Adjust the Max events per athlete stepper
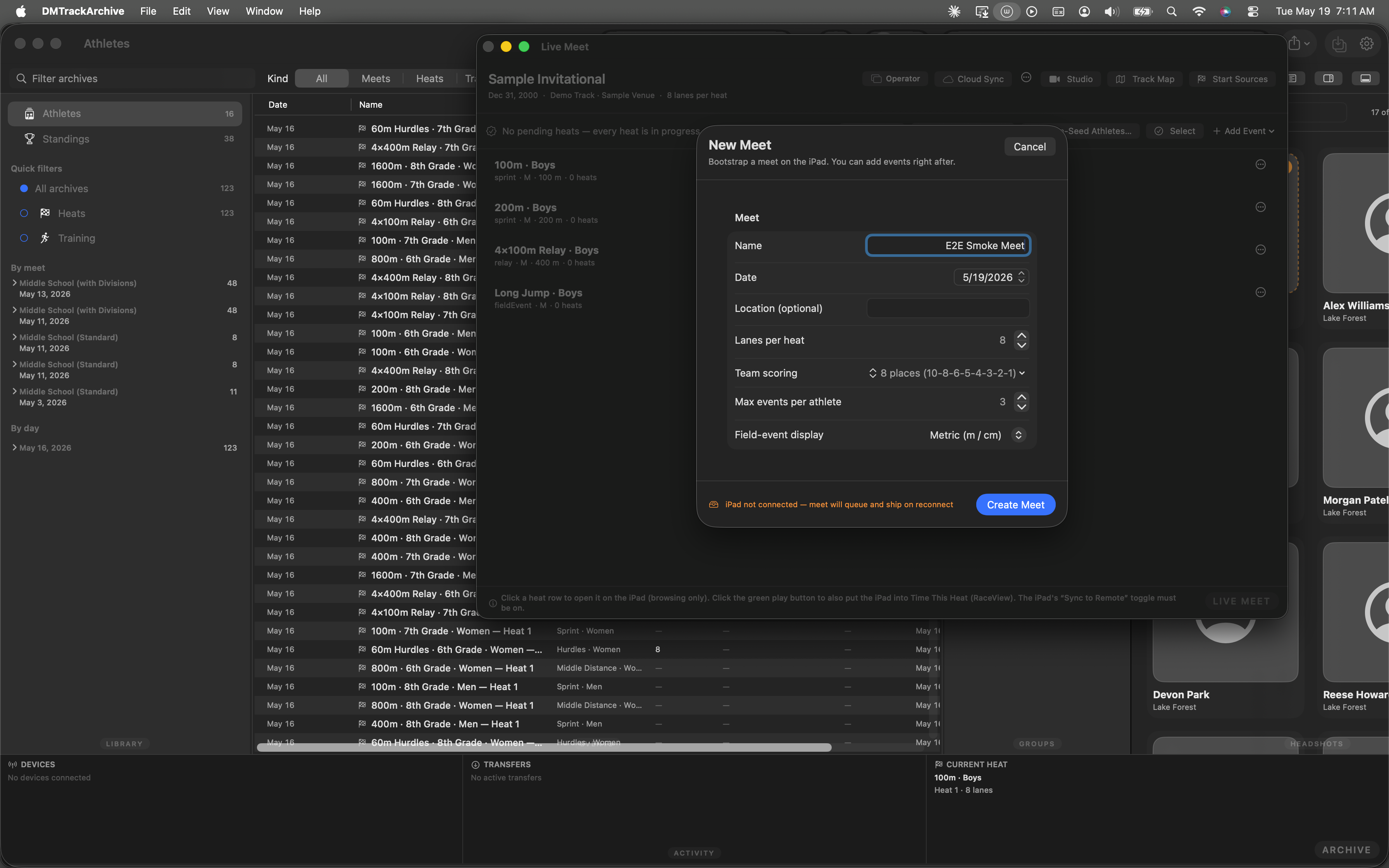This screenshot has height=868, width=1389. (x=1021, y=402)
